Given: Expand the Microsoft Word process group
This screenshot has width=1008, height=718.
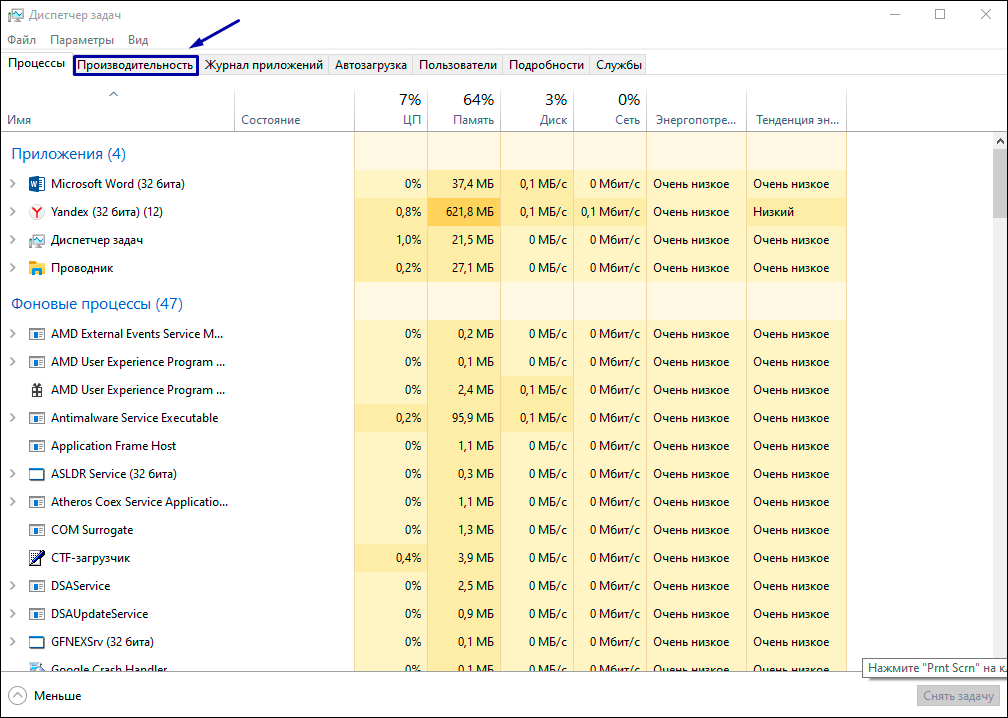Looking at the screenshot, I should point(13,184).
